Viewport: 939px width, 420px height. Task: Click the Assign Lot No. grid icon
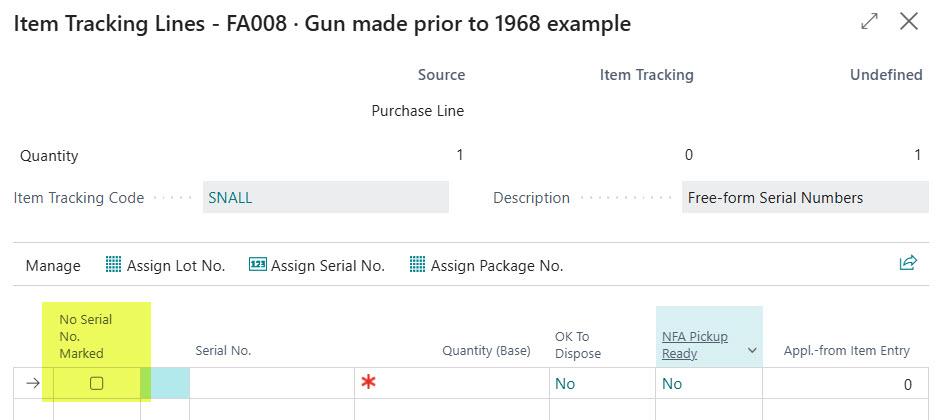(114, 265)
